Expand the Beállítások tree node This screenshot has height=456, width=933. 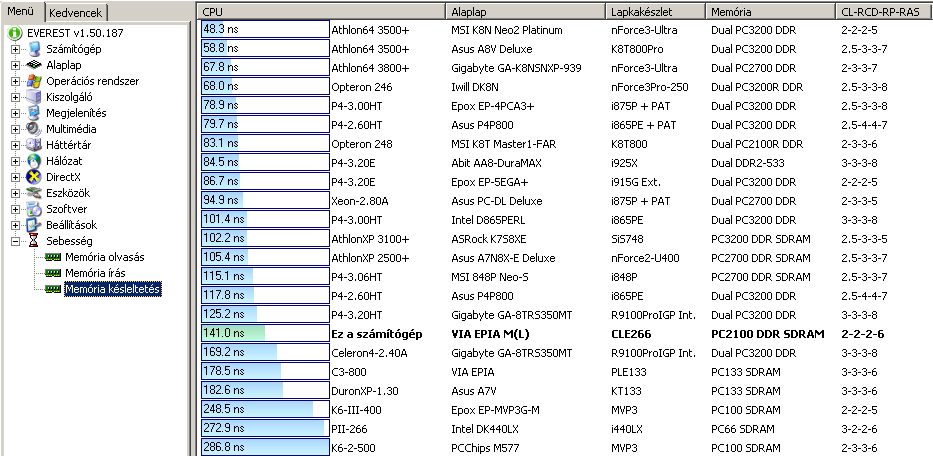coord(15,226)
